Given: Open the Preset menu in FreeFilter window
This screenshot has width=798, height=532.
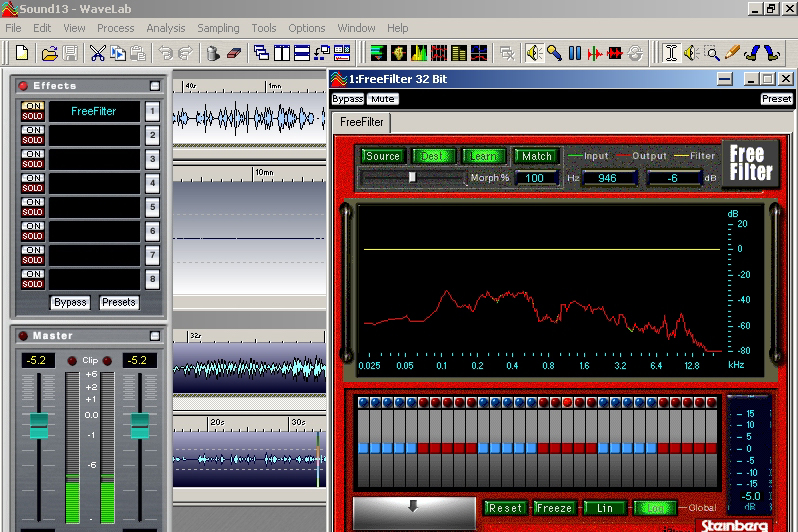Looking at the screenshot, I should [776, 99].
